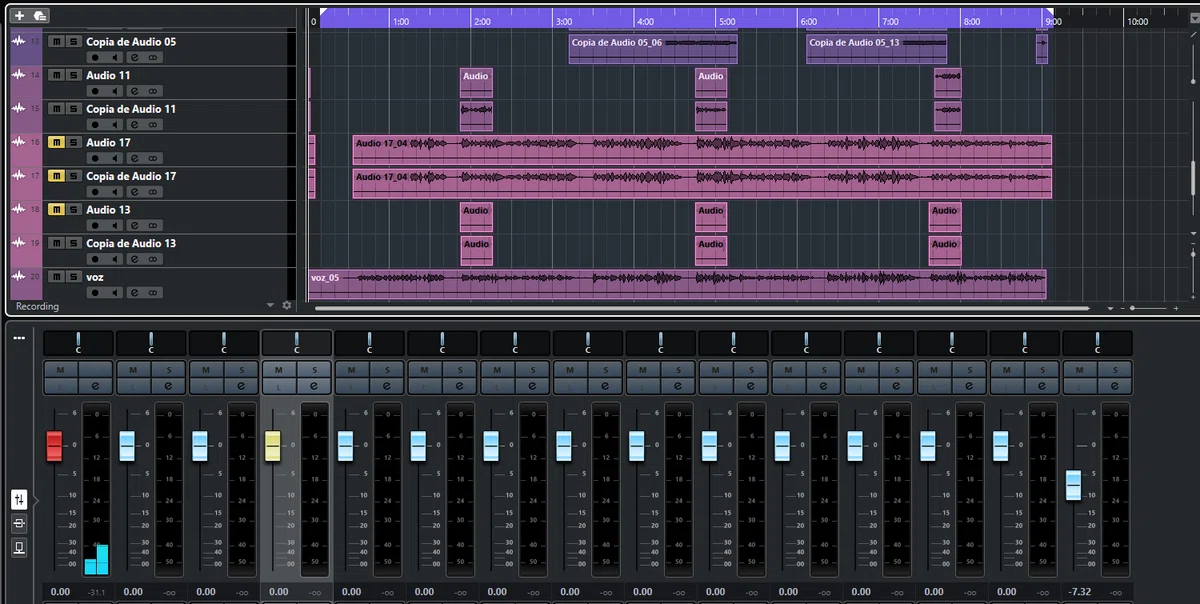Click the Use Track Preset button beside Add Track

coord(39,15)
